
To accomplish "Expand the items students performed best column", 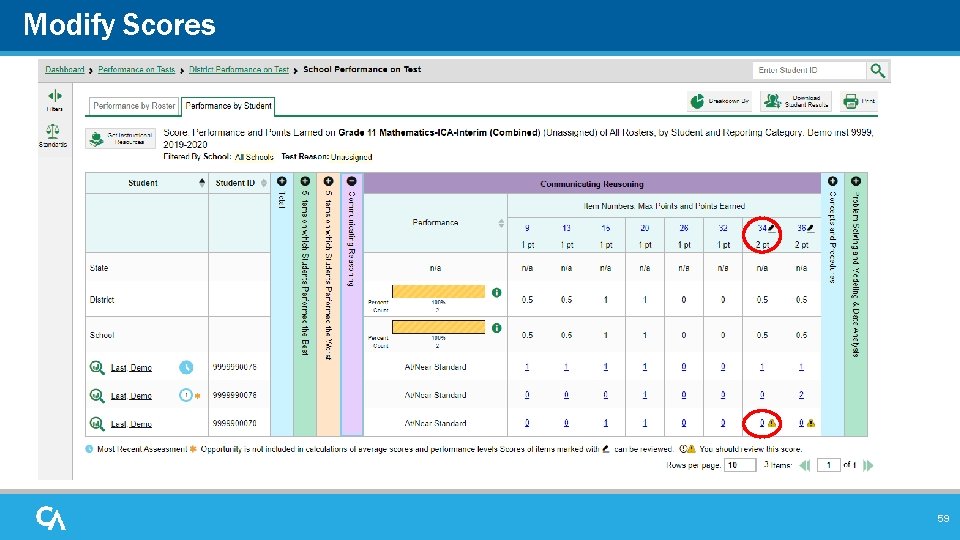I will click(305, 181).
